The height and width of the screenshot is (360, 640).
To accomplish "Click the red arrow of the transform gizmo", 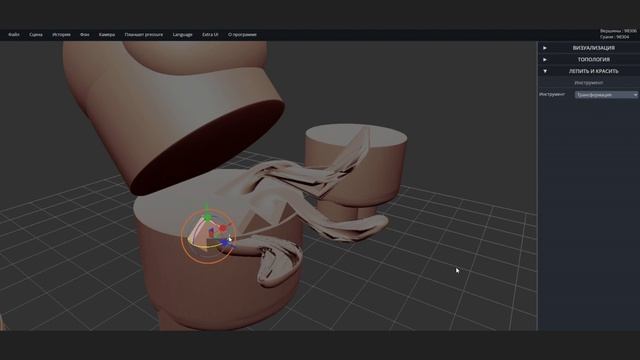I will click(x=222, y=228).
